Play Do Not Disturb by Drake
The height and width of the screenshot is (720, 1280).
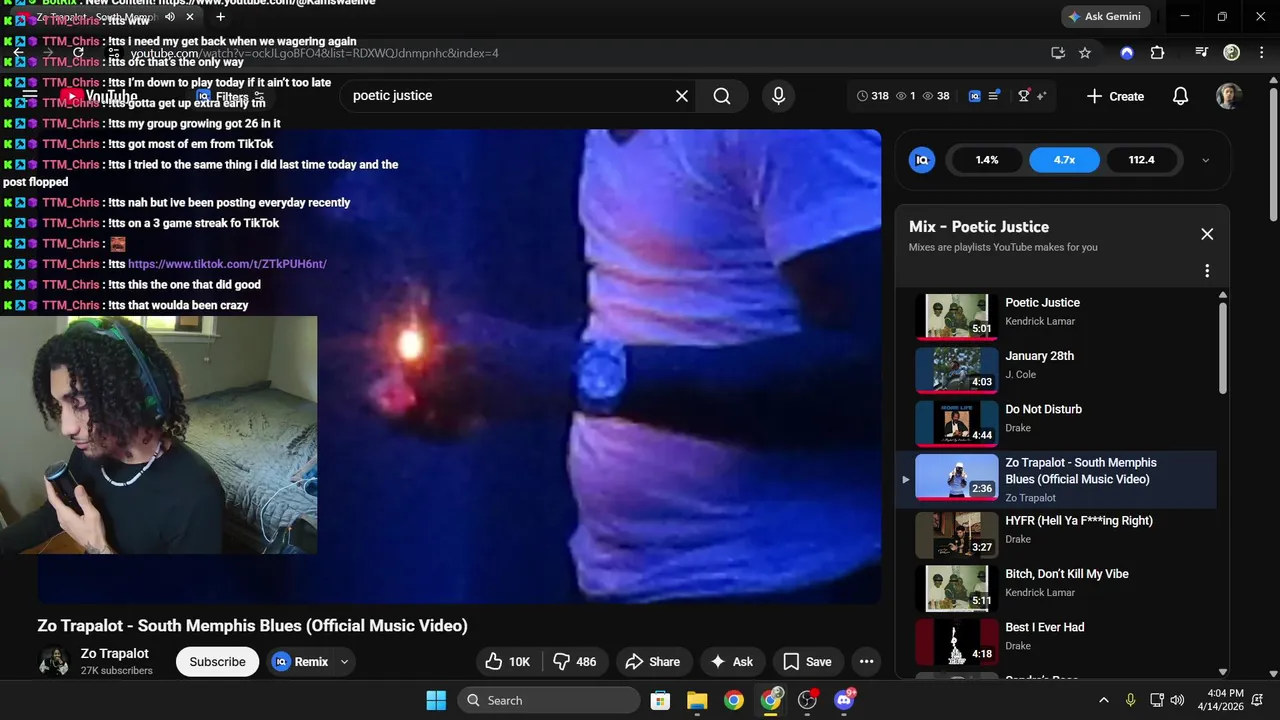coord(1058,422)
